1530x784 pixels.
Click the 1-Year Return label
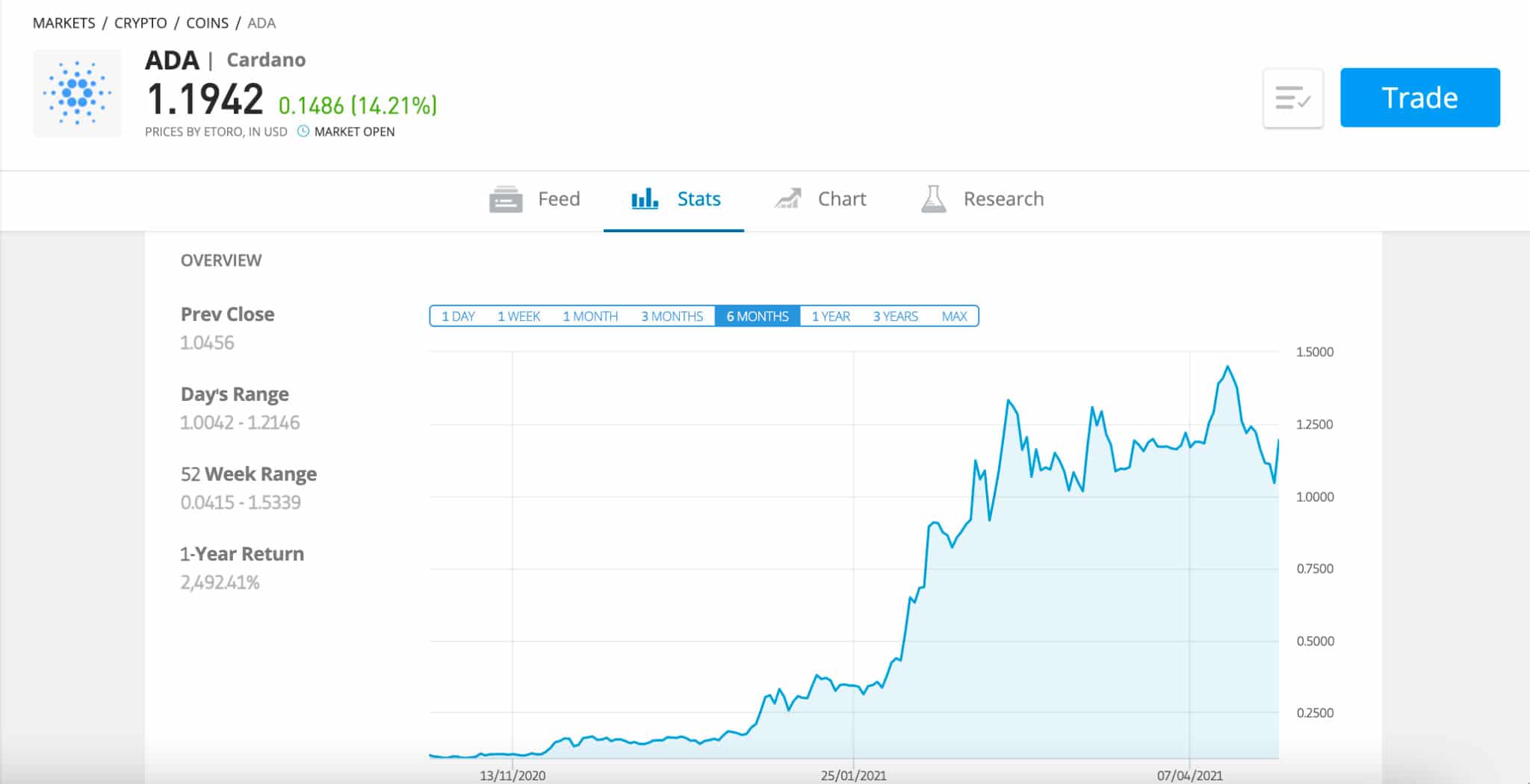[242, 554]
